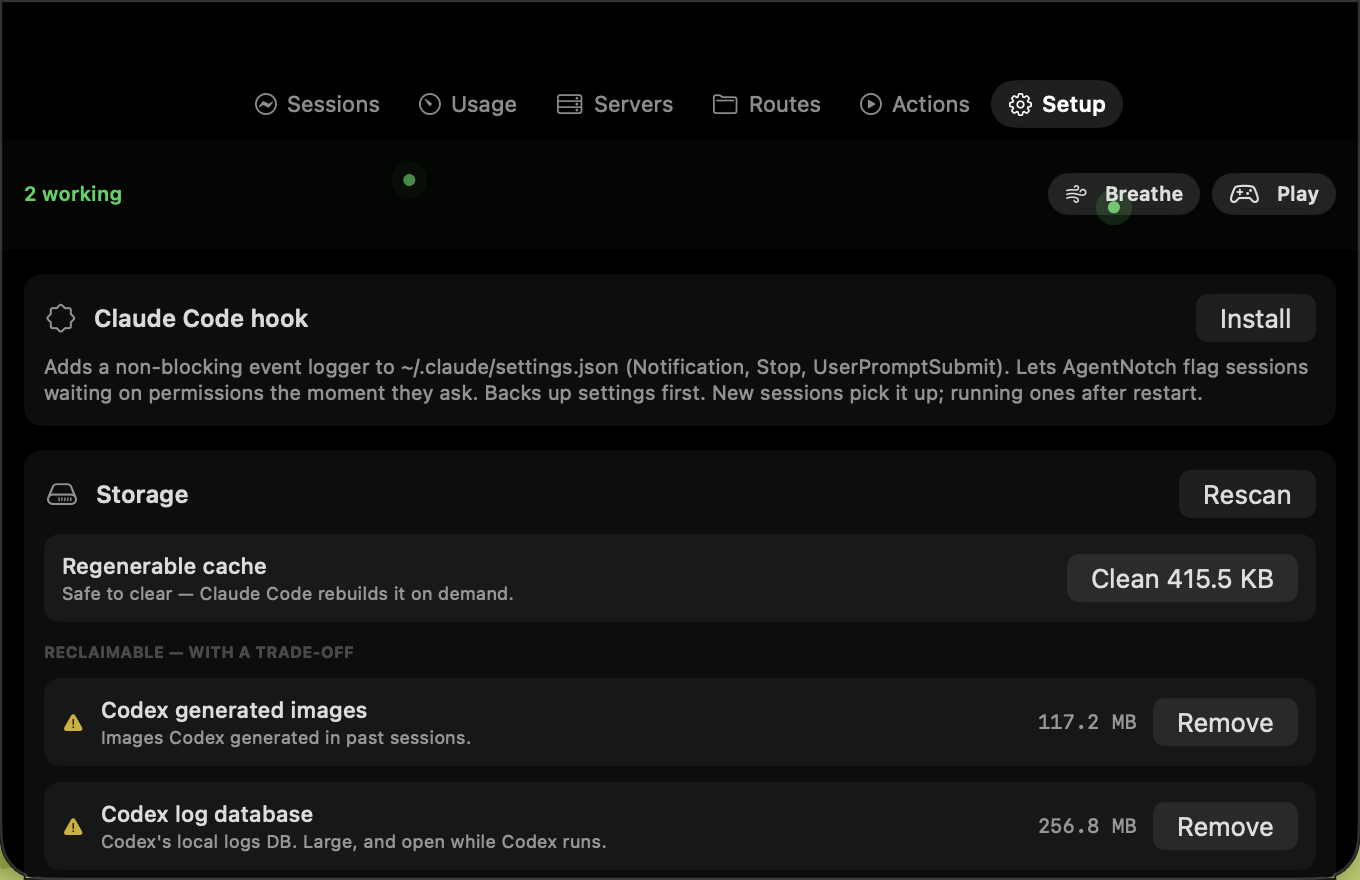Click the Storage drive icon
This screenshot has width=1360, height=880.
click(x=62, y=495)
